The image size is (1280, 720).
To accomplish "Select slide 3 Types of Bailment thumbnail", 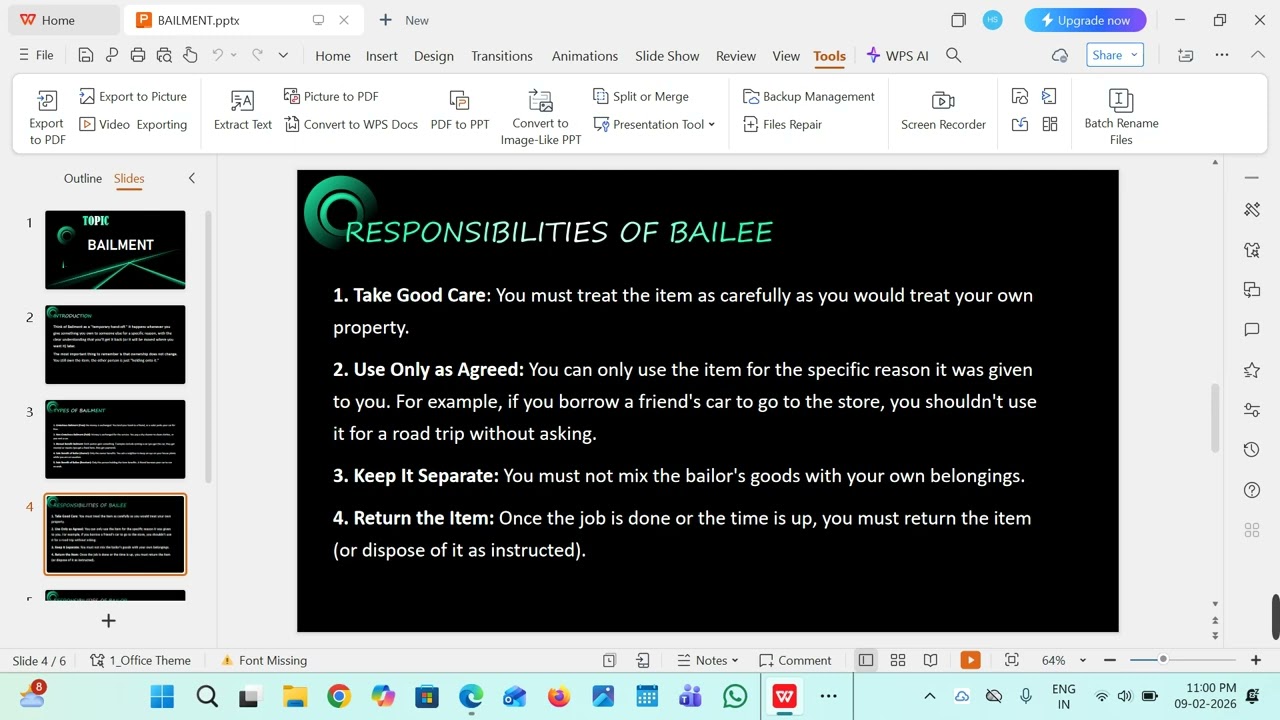I will pyautogui.click(x=115, y=439).
